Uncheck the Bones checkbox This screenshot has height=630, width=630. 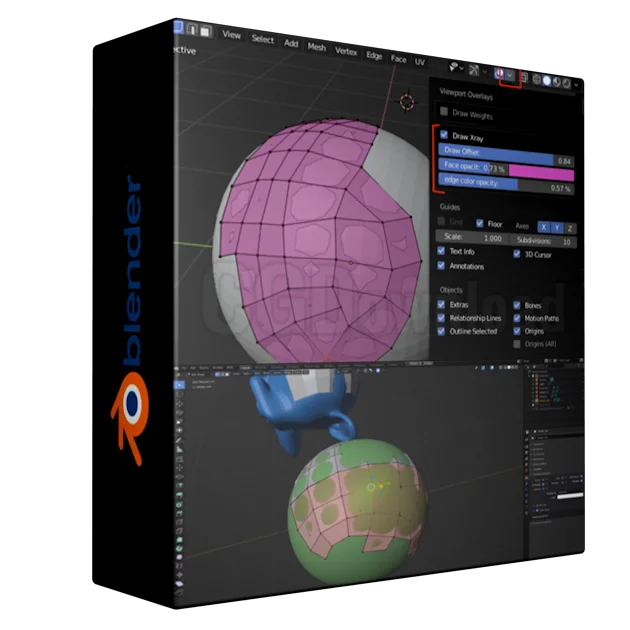[x=517, y=305]
